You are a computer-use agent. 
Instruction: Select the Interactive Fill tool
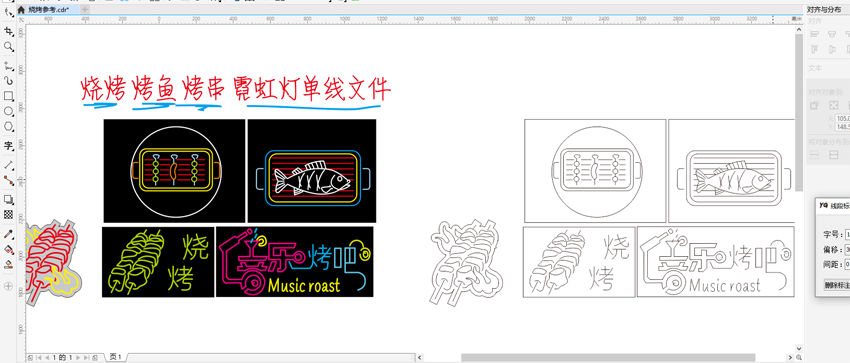point(9,250)
